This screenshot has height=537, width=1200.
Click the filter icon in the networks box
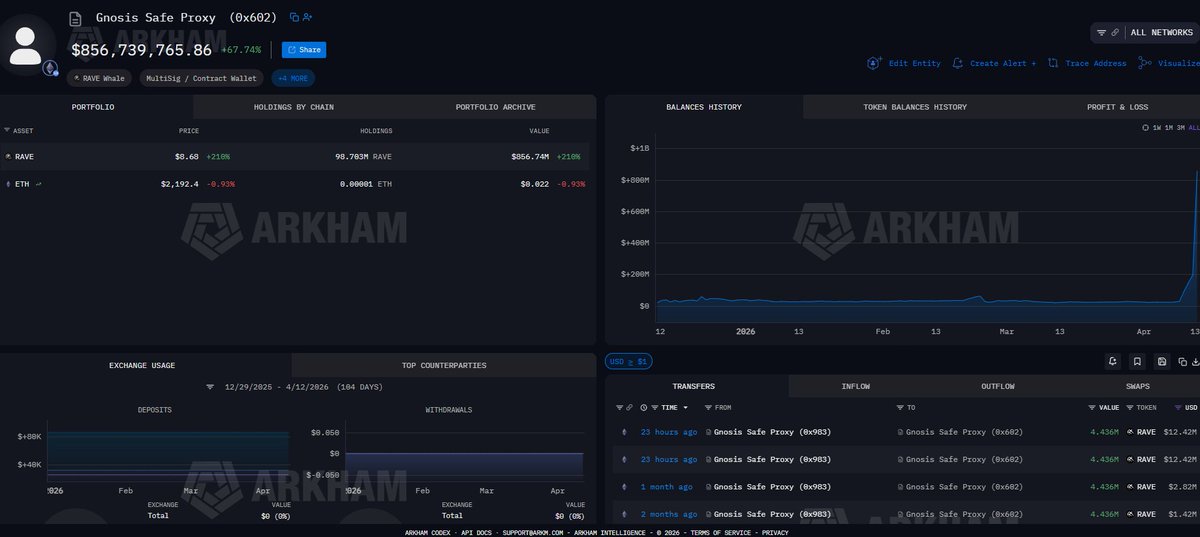click(1101, 33)
